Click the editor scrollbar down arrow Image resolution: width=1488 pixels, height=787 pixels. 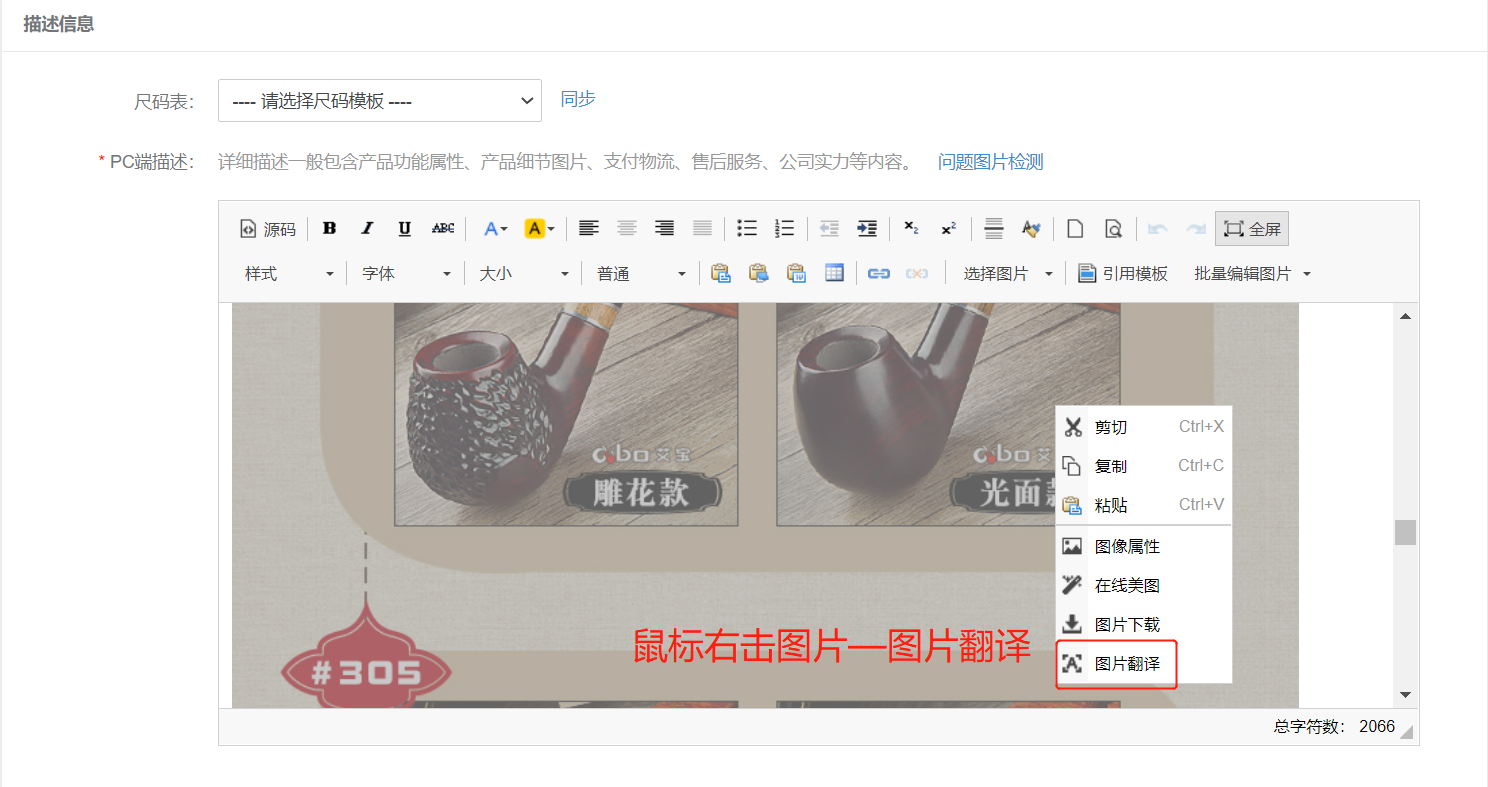click(x=1406, y=694)
